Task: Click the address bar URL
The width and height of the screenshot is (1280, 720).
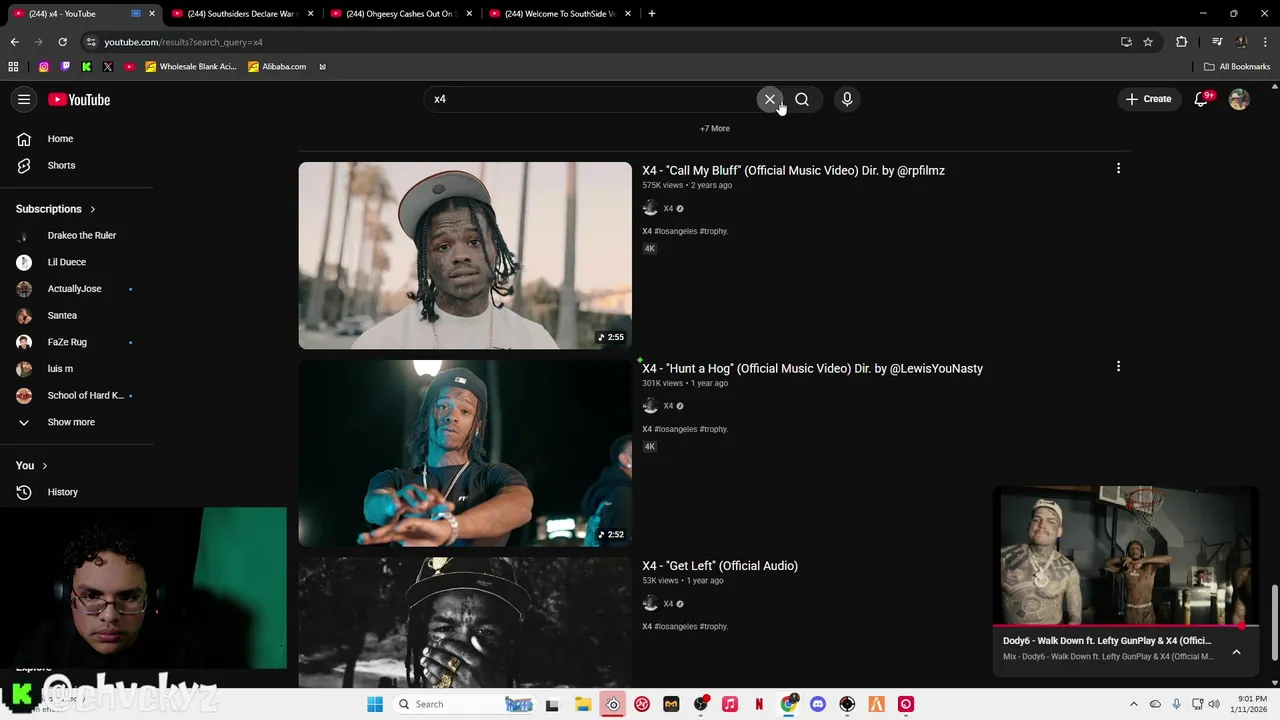Action: pos(183,42)
